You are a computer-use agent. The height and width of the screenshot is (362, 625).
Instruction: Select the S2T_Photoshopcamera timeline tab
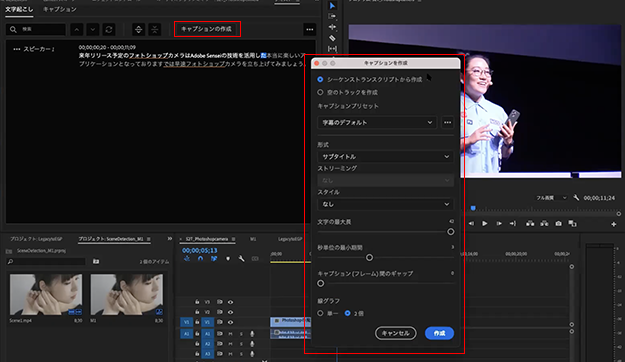(206, 239)
